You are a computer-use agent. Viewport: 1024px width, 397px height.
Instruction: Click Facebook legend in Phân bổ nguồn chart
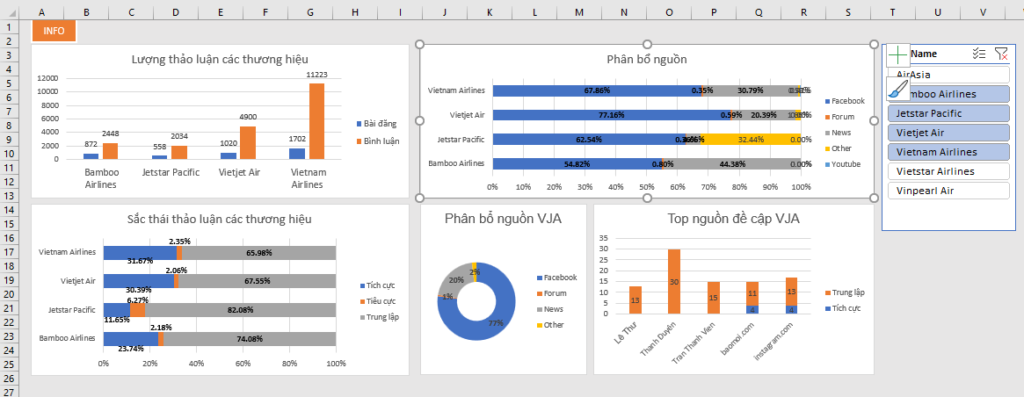(844, 101)
